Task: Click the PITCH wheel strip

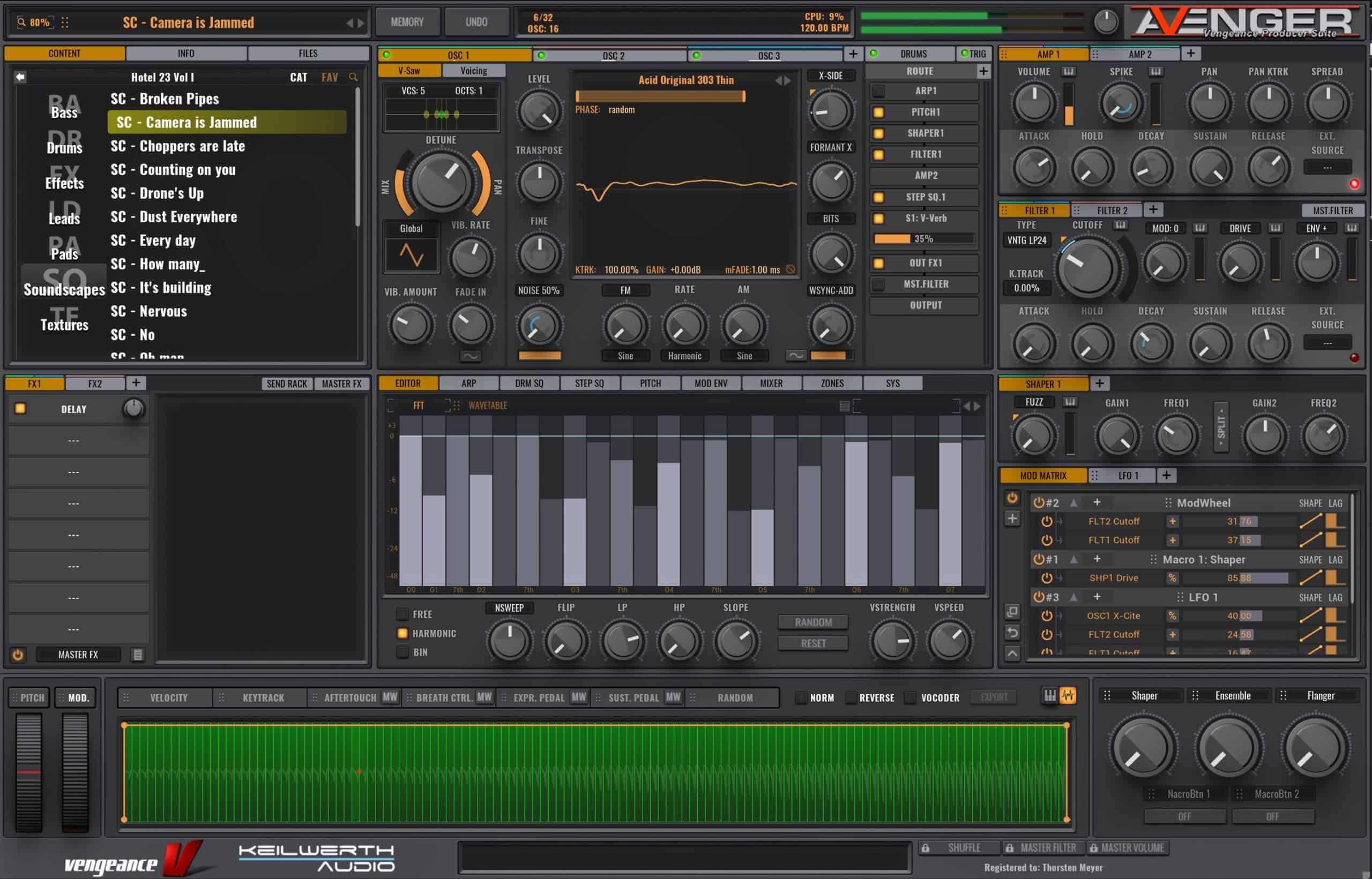Action: tap(28, 772)
